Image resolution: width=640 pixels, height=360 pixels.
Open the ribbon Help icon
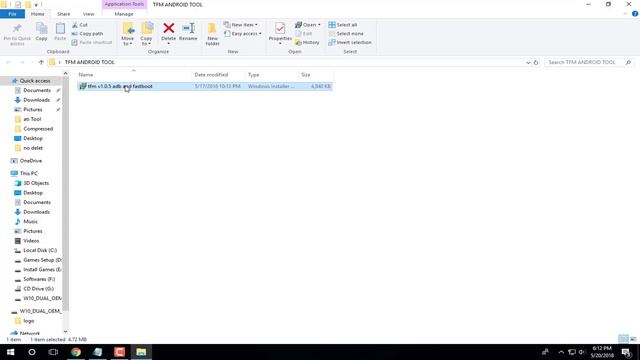pyautogui.click(x=635, y=14)
